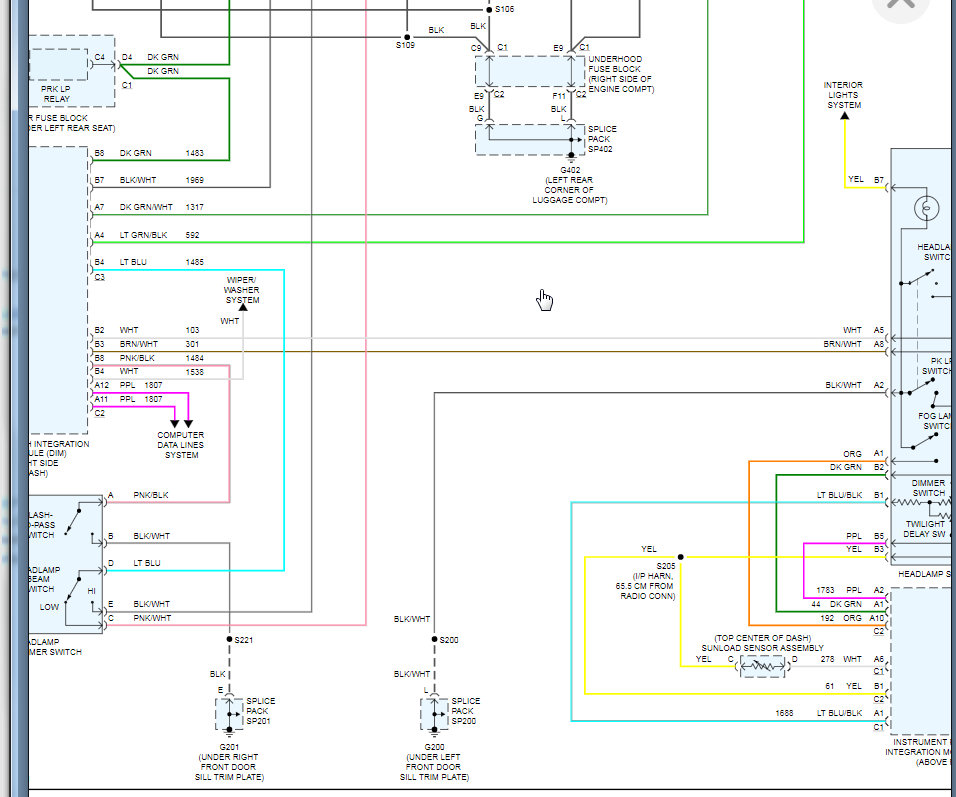Close the diagram viewer with the X button
The height and width of the screenshot is (797, 956).
point(902,5)
